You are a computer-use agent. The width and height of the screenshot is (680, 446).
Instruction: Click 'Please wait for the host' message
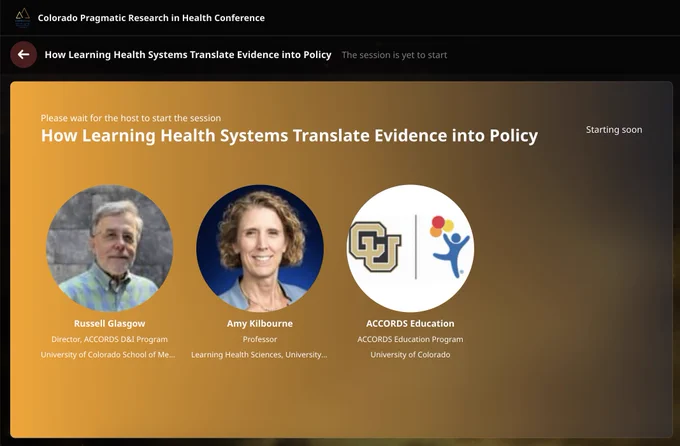(131, 118)
